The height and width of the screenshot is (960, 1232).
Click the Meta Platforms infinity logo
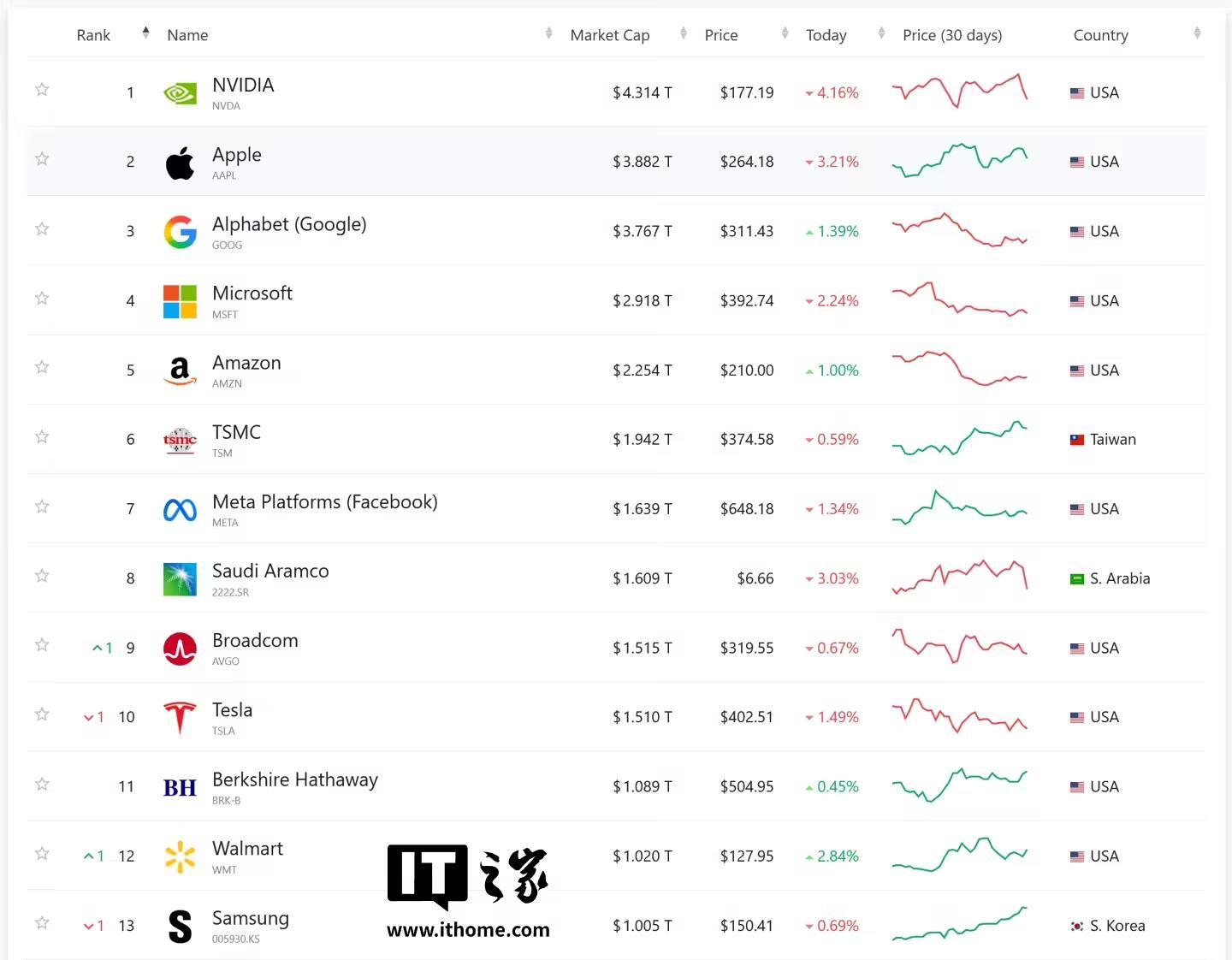180,508
